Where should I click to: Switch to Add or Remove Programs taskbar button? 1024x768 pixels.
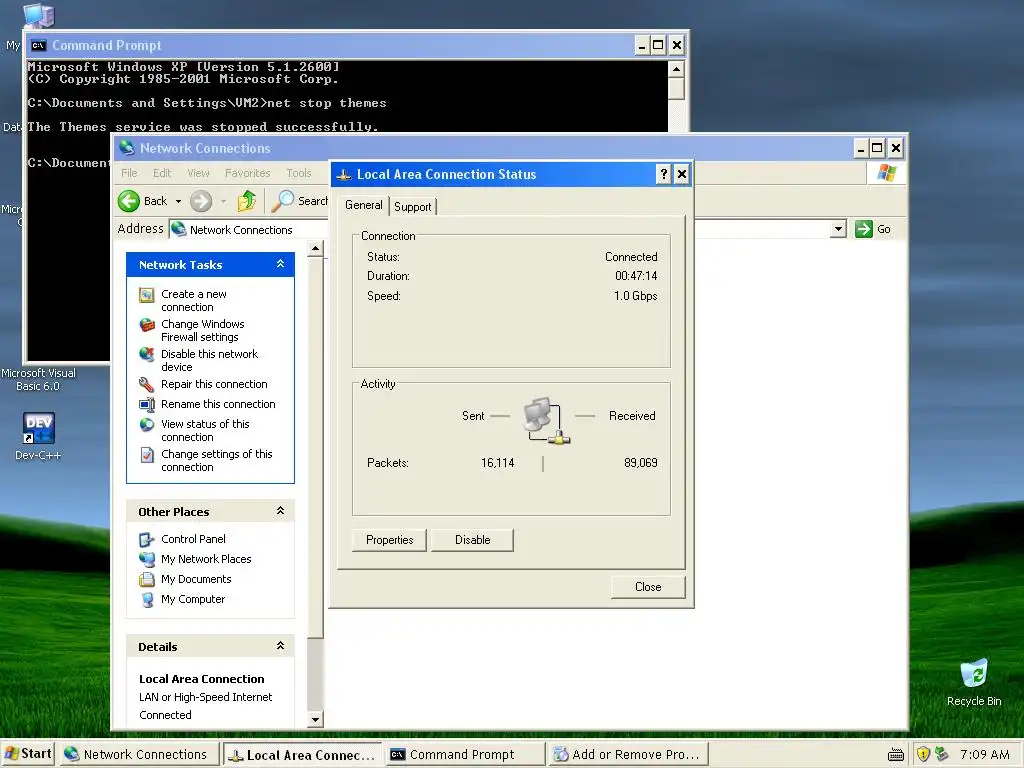(x=628, y=755)
